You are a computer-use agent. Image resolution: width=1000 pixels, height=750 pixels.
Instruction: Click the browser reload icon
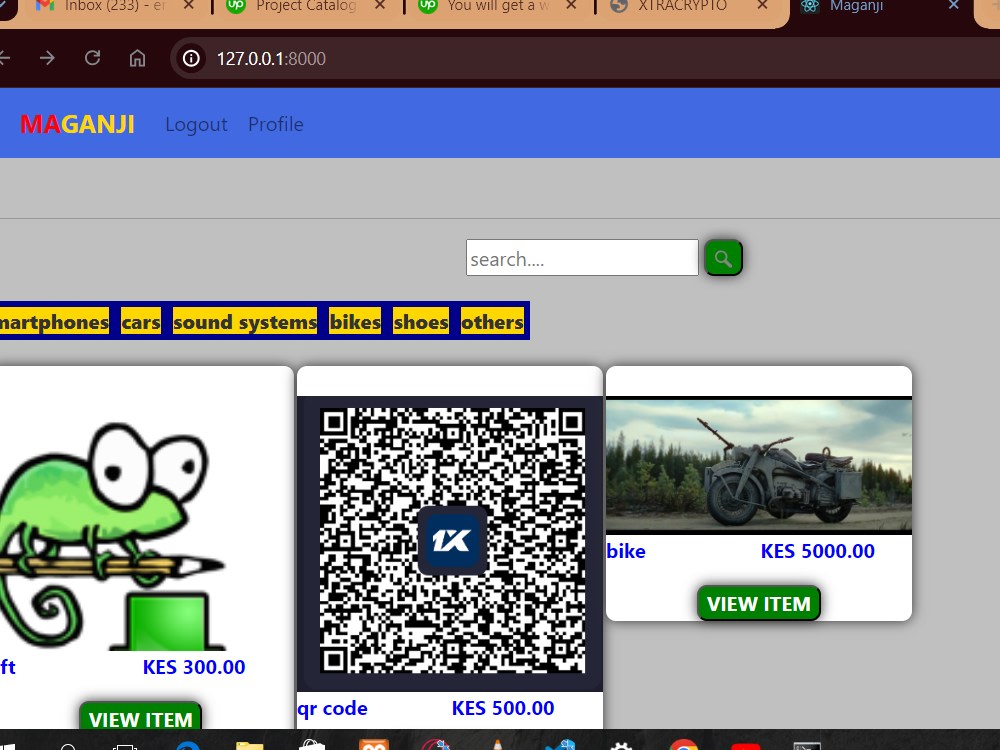click(x=92, y=59)
